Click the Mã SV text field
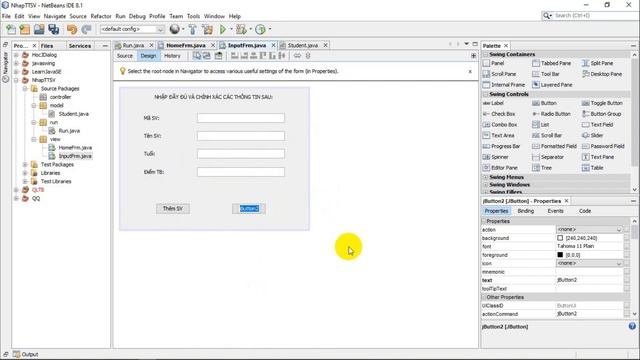Screen dimensions: 640x360 [x=241, y=118]
